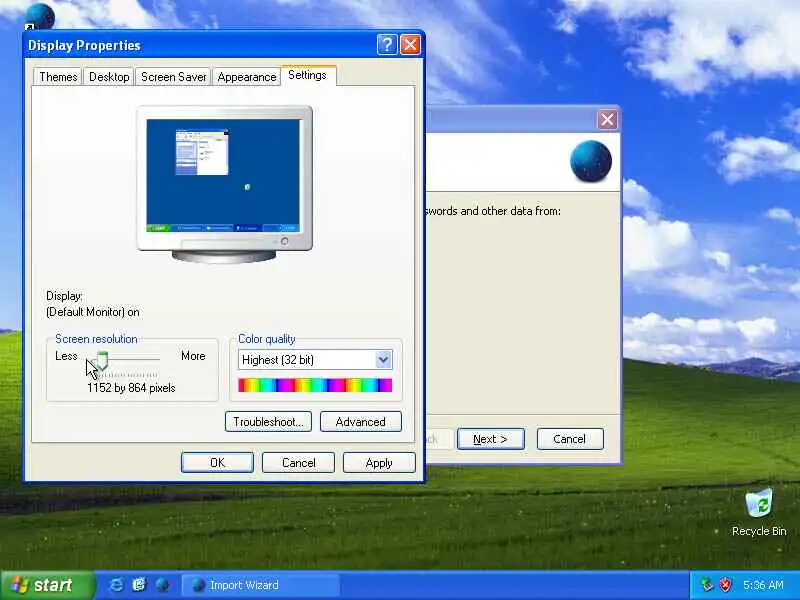Close the Display Properties dialog

[x=410, y=45]
